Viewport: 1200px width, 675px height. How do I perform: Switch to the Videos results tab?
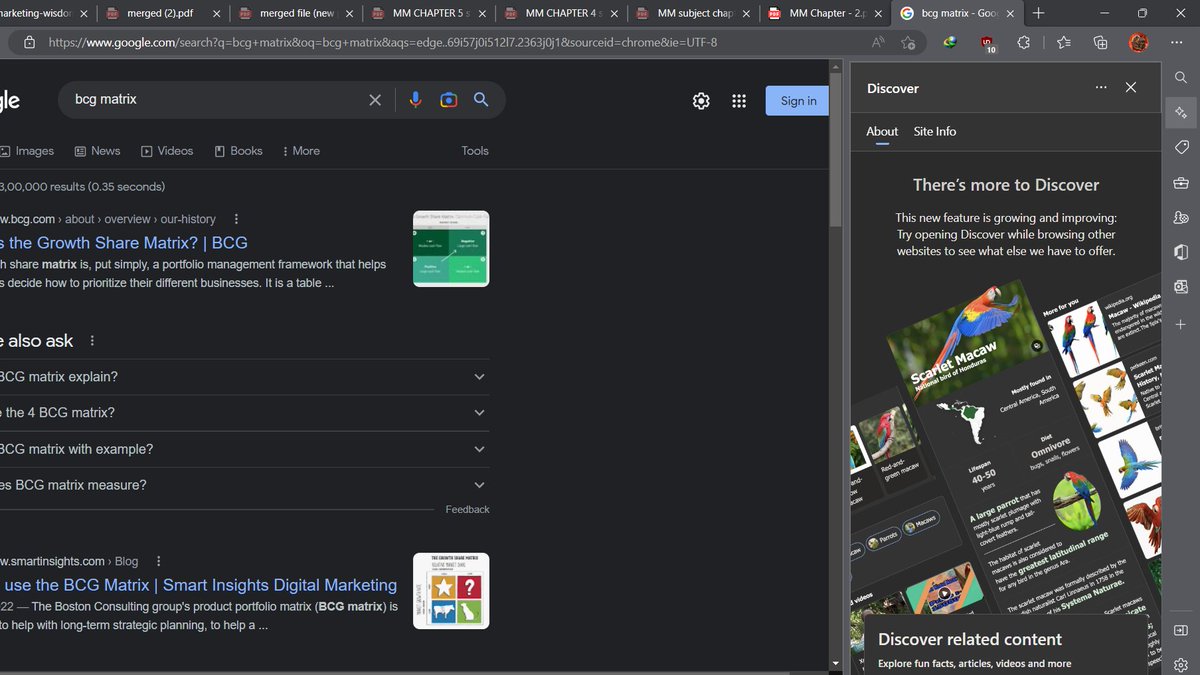[x=167, y=151]
